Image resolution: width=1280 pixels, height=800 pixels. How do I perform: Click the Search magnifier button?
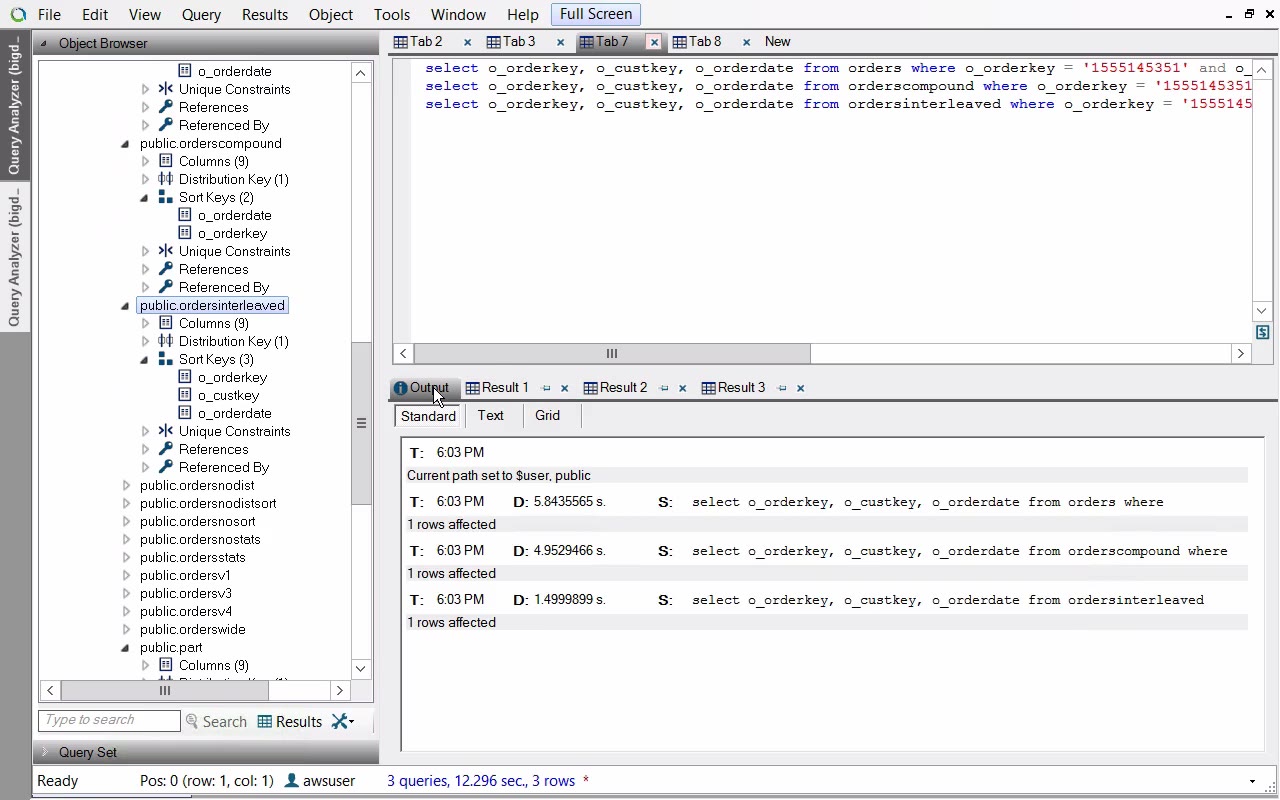tap(216, 721)
